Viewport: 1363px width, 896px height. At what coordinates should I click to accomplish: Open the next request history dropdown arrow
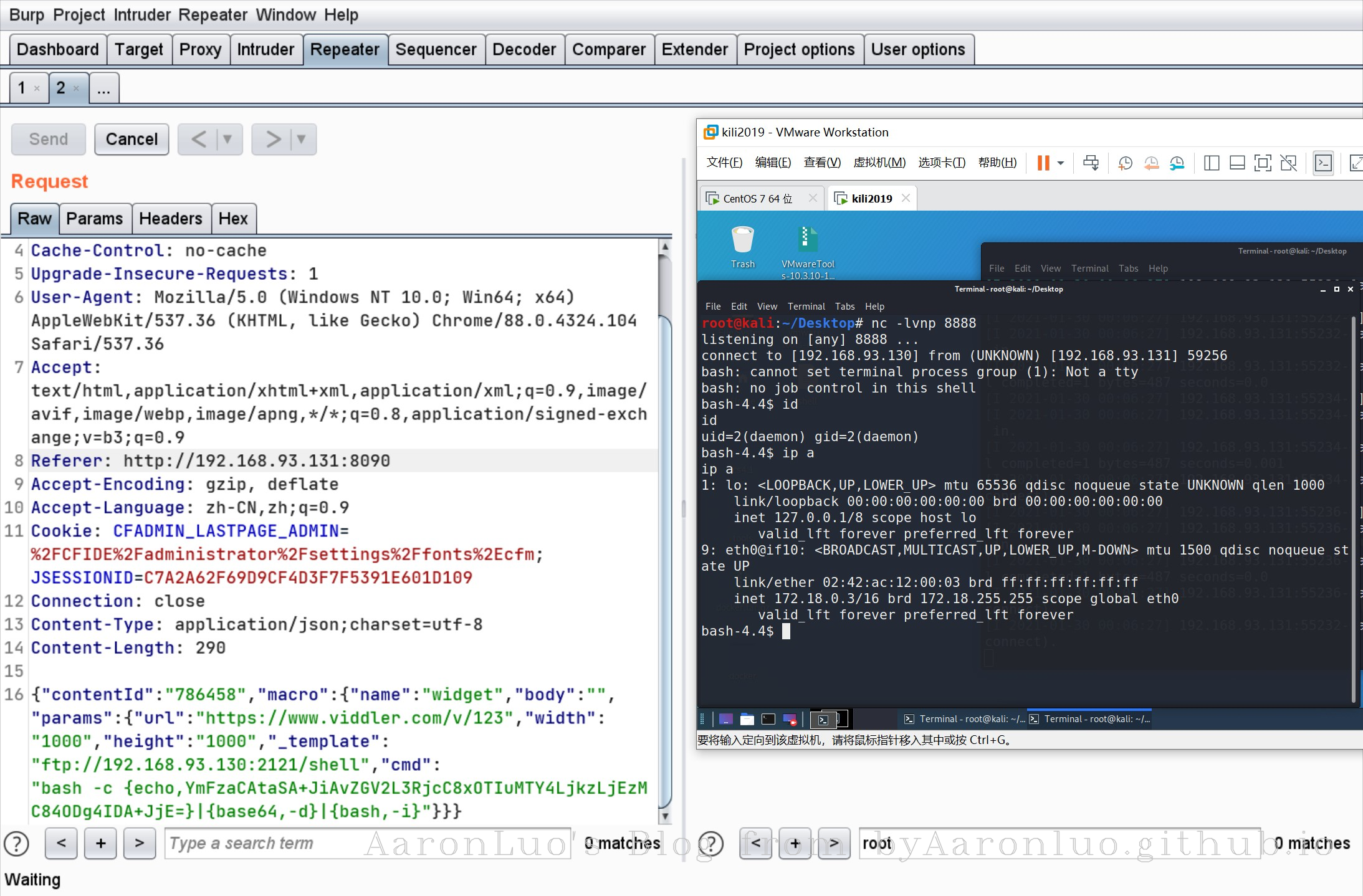pos(302,139)
